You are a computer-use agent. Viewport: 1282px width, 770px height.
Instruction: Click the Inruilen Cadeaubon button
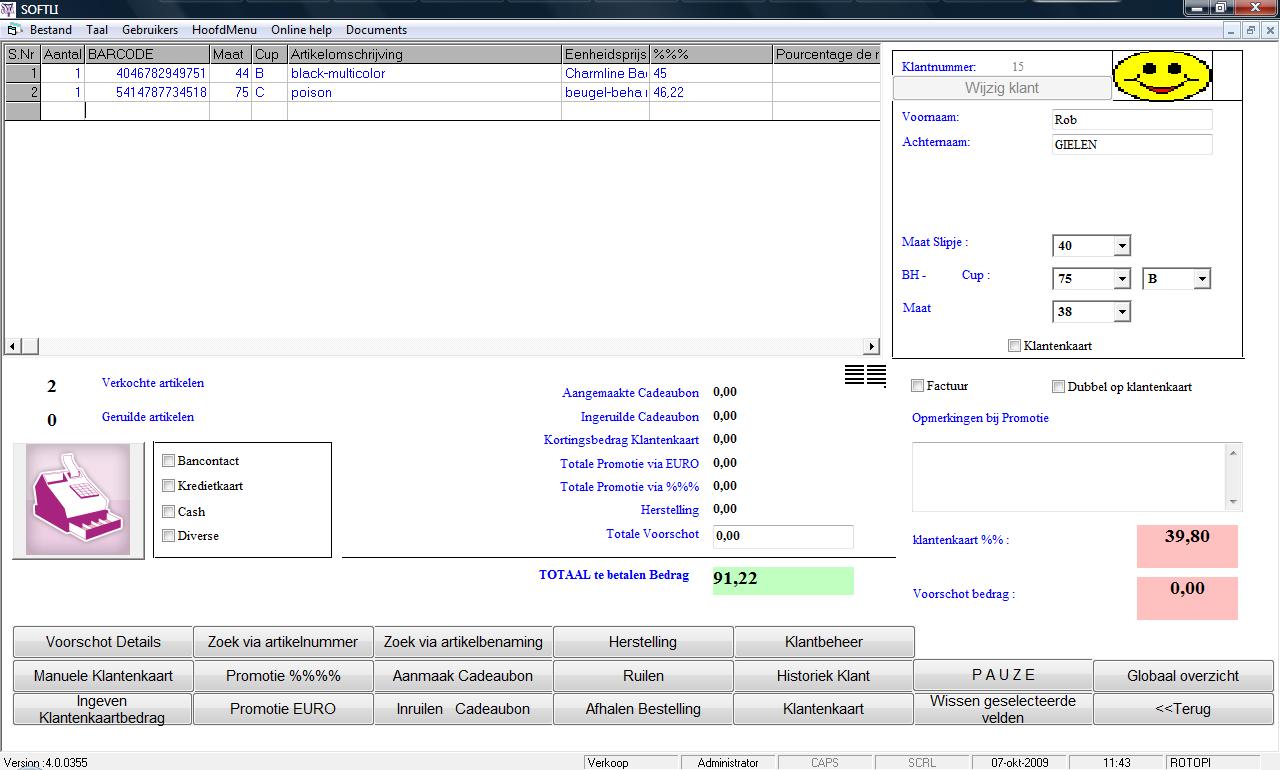pyautogui.click(x=463, y=709)
